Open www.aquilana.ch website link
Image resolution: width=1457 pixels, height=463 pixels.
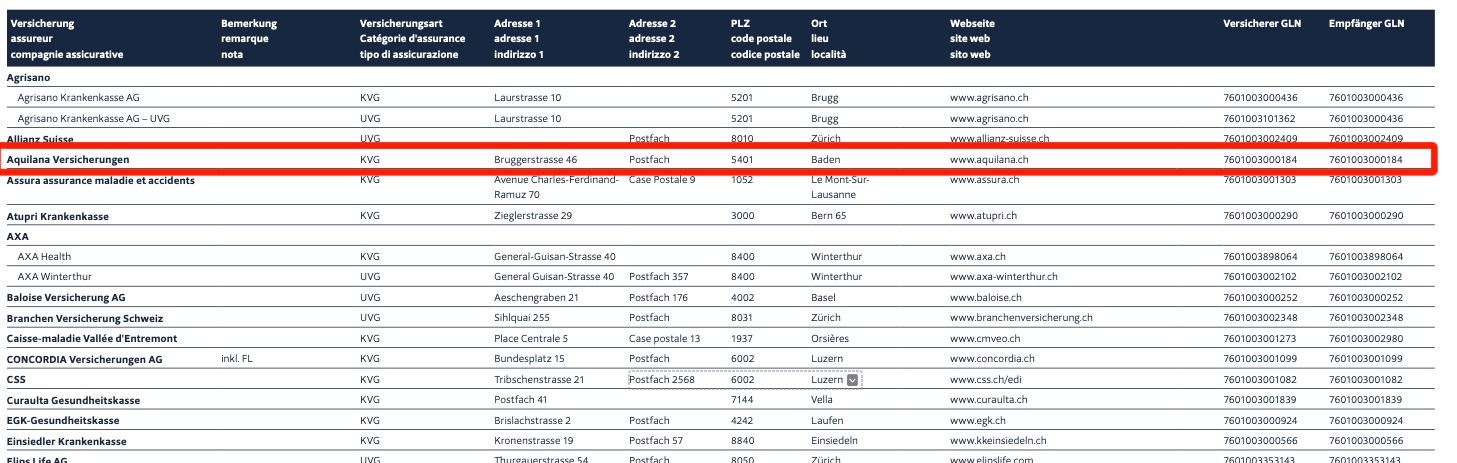tap(989, 159)
